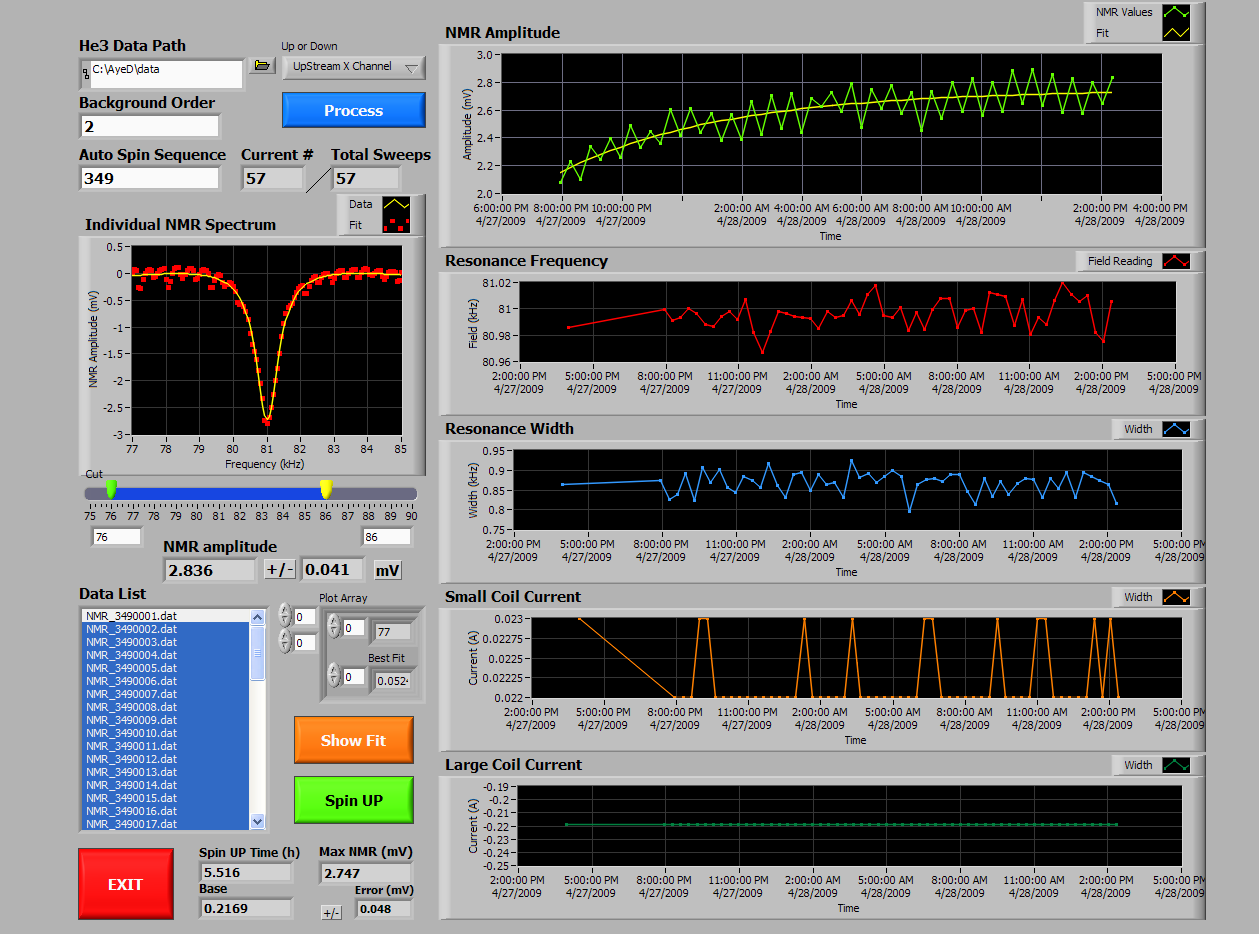1259x934 pixels.
Task: Click the Background Order input field
Action: click(150, 126)
